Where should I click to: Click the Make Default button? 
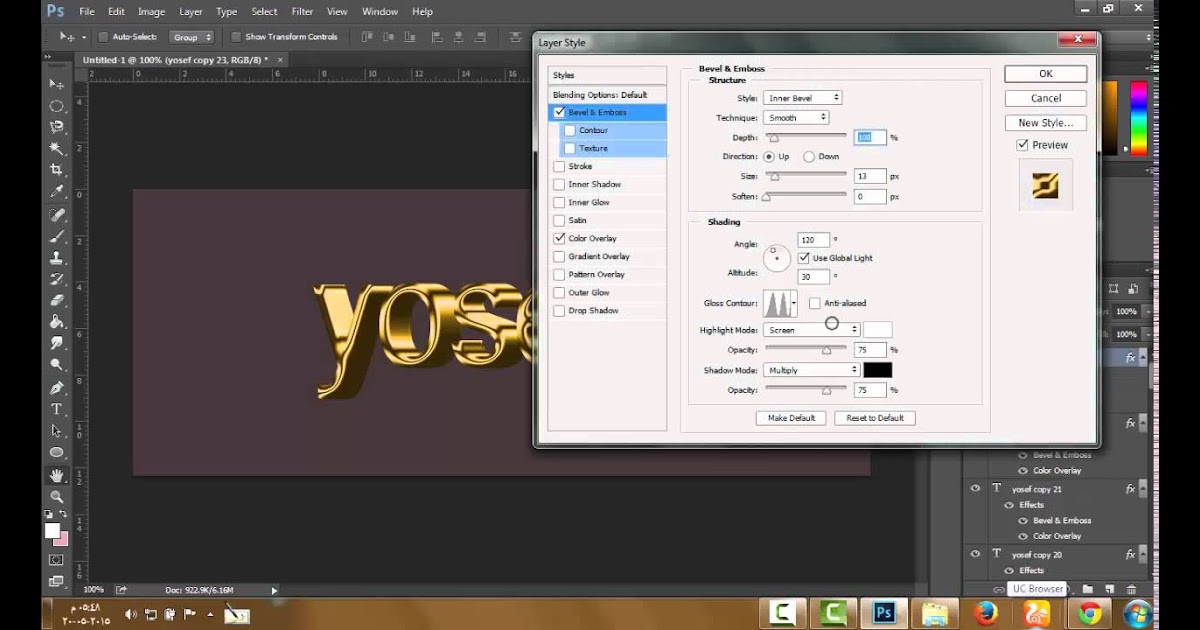click(791, 418)
